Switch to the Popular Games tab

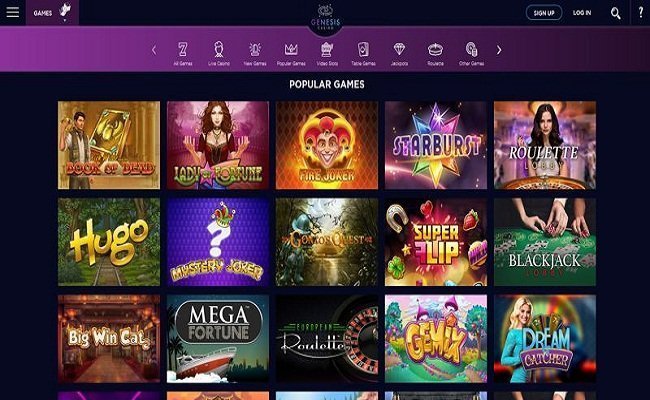pos(291,54)
